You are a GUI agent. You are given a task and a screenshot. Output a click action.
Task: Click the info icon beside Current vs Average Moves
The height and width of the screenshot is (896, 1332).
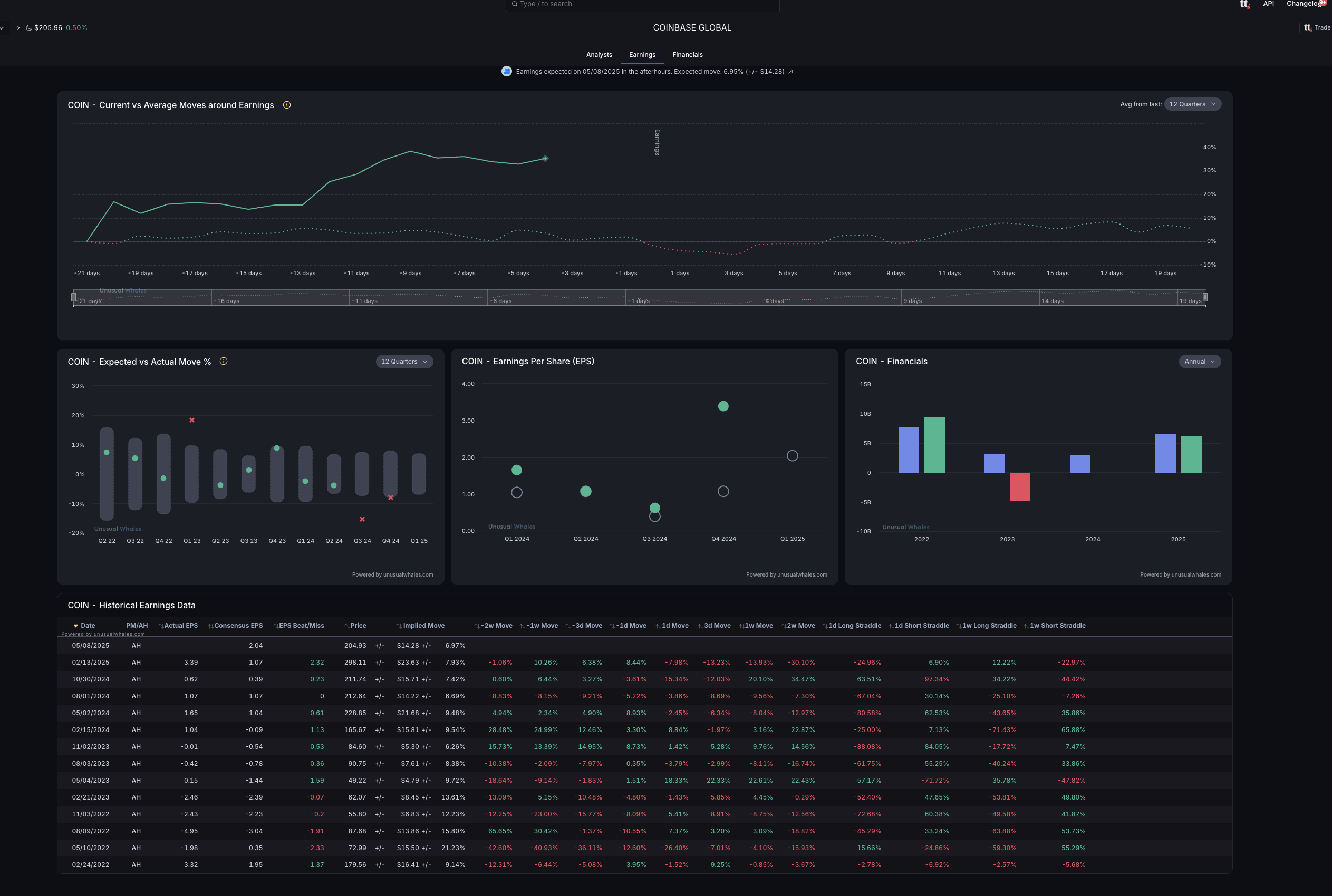[287, 105]
